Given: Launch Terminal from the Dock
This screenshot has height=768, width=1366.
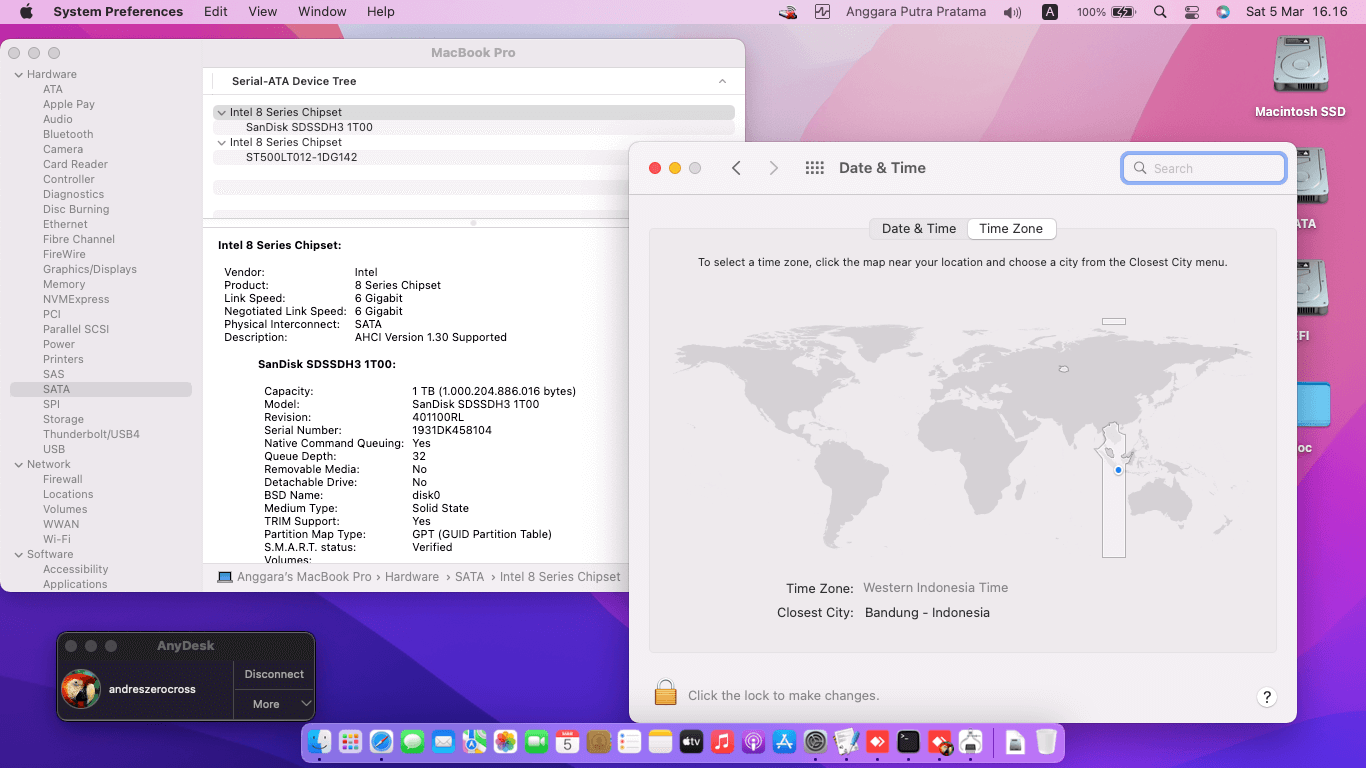Looking at the screenshot, I should click(x=908, y=742).
